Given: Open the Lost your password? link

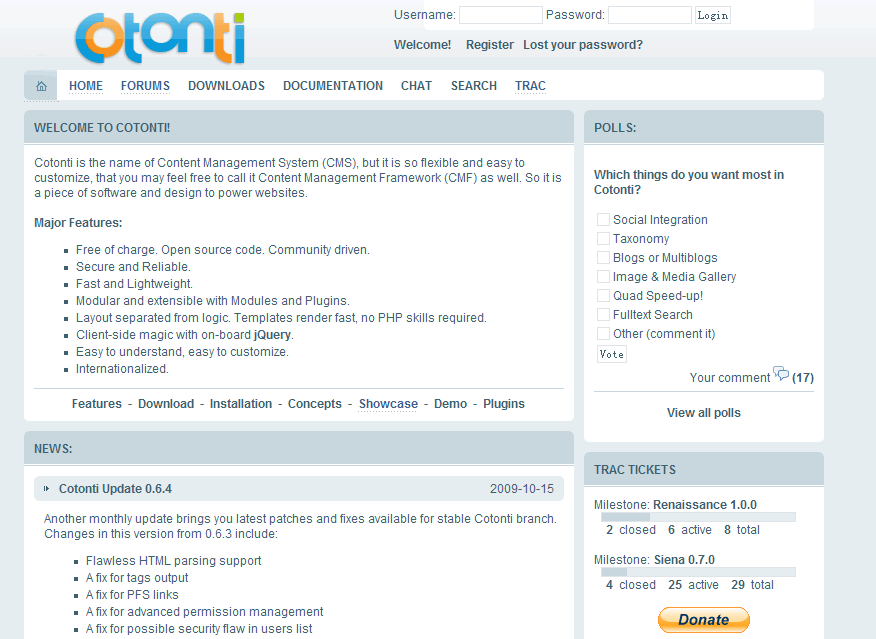Looking at the screenshot, I should (582, 45).
